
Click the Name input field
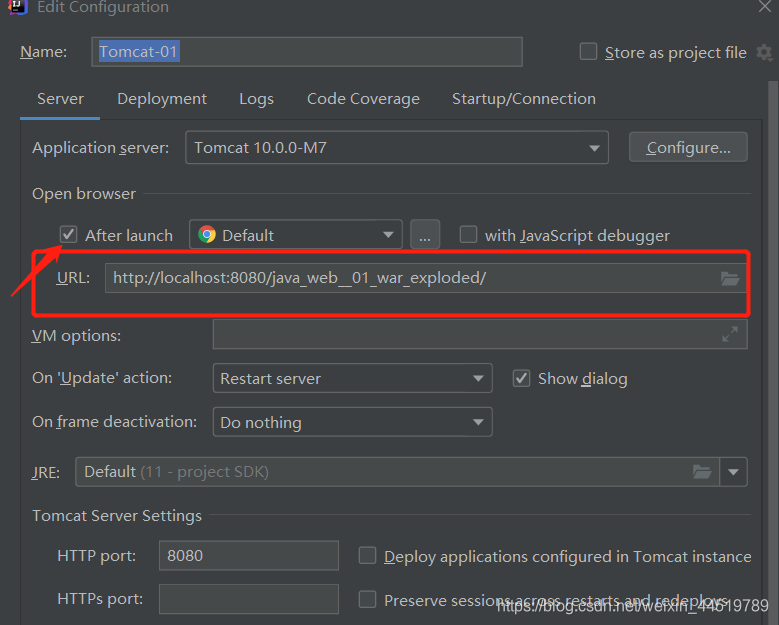pyautogui.click(x=307, y=52)
